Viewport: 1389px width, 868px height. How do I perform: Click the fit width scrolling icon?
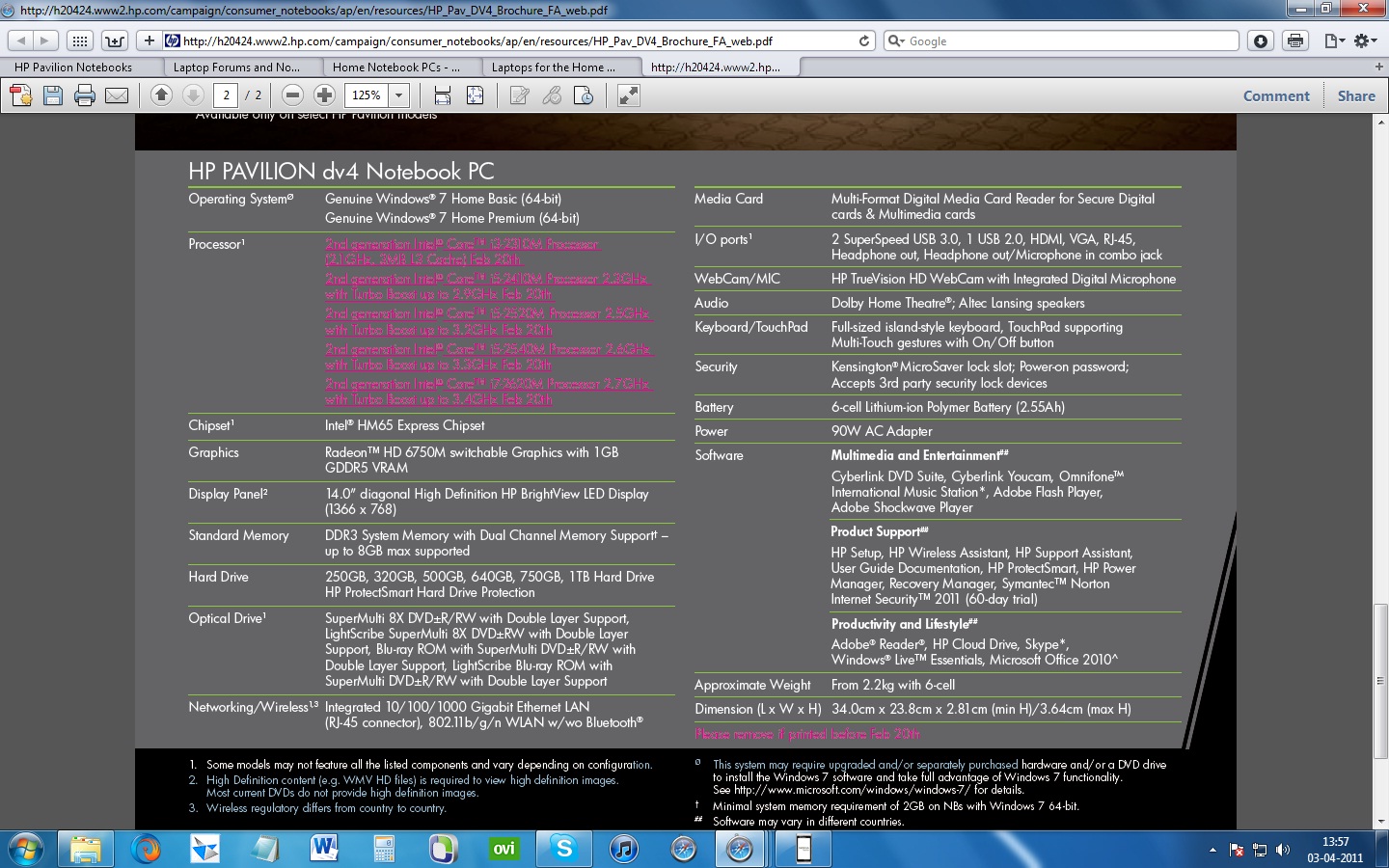443,95
